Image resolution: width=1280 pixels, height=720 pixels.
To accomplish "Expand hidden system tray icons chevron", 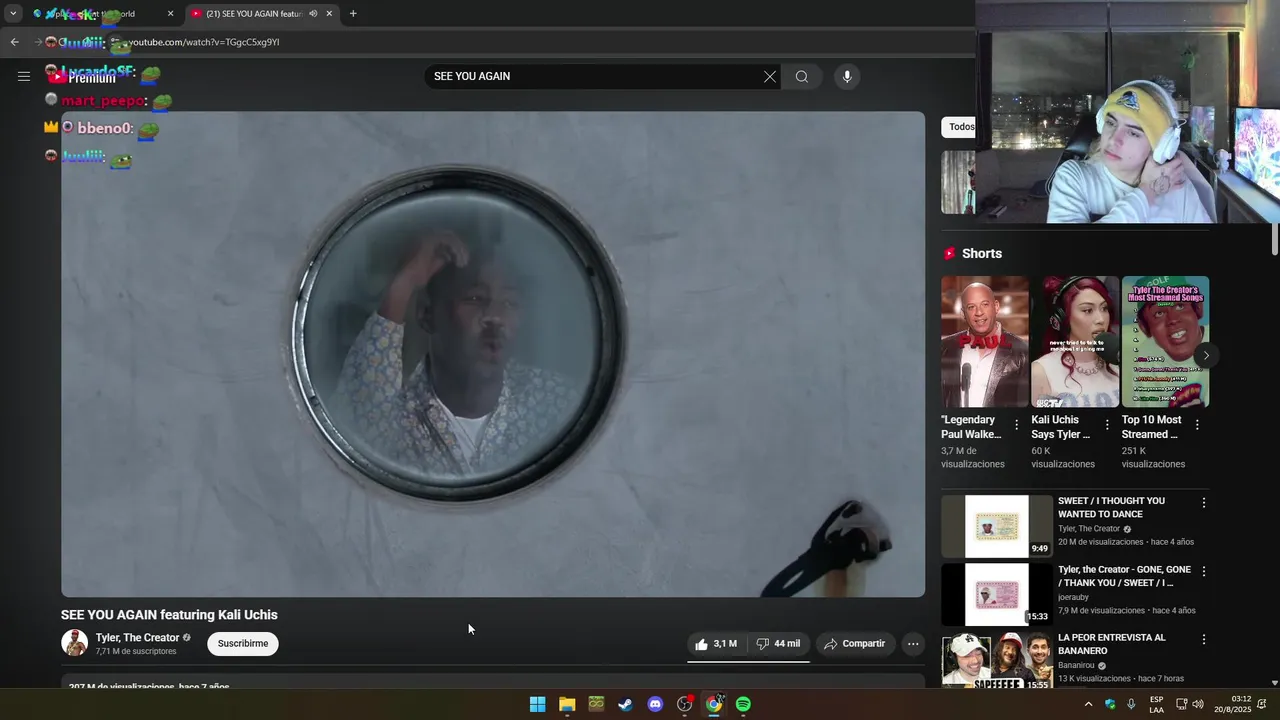I will (x=1088, y=704).
